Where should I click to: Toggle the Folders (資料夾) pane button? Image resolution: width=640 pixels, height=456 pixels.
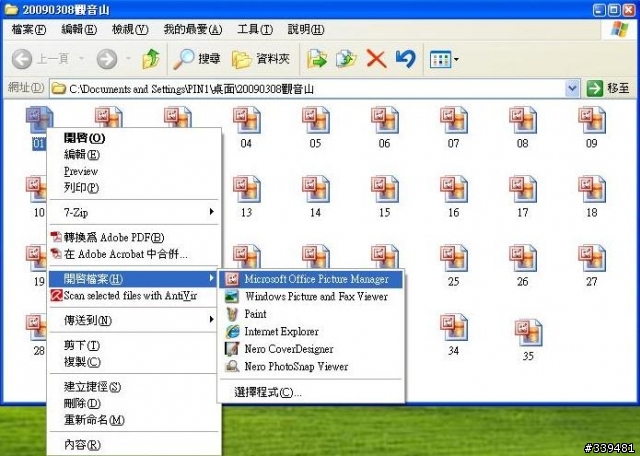tap(261, 59)
